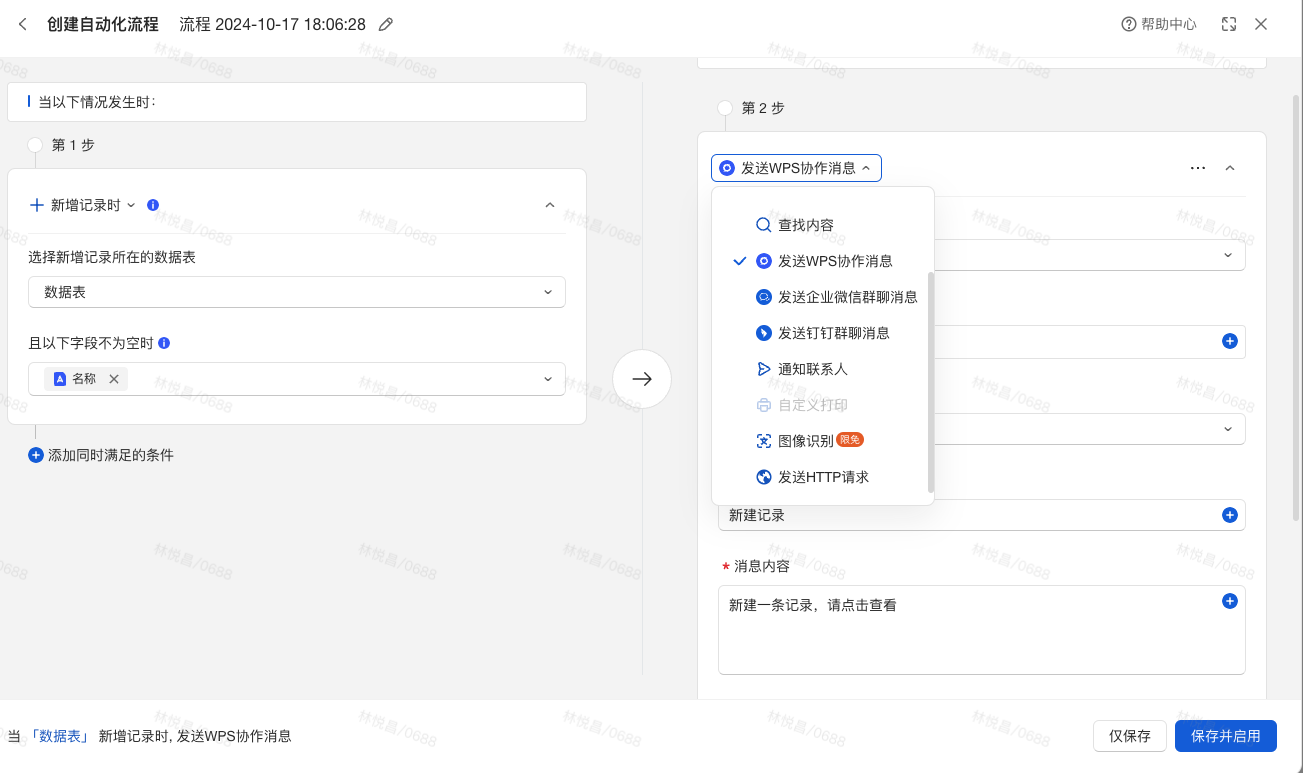Collapse the step 1 card chevron
The height and width of the screenshot is (773, 1303).
click(x=549, y=205)
